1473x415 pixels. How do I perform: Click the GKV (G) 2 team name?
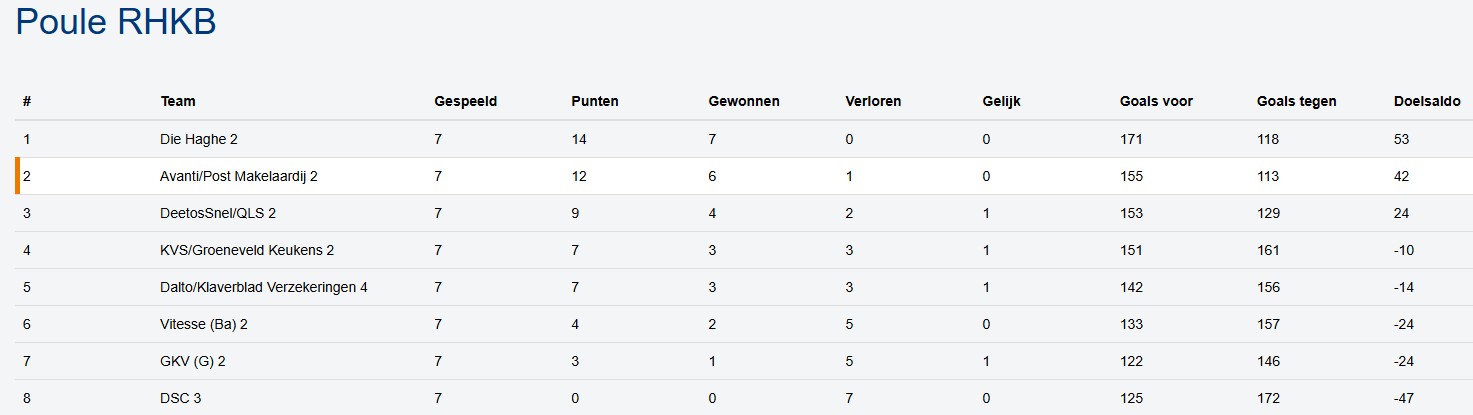point(192,361)
